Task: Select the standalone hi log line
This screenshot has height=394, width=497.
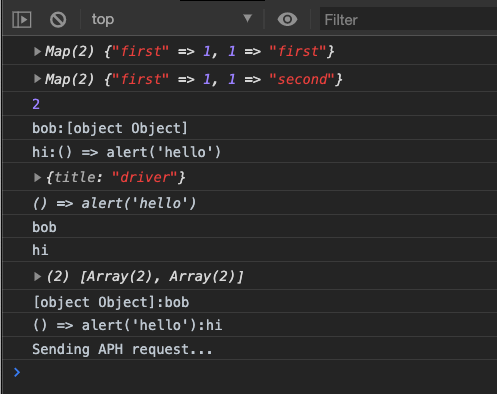Action: (40, 250)
